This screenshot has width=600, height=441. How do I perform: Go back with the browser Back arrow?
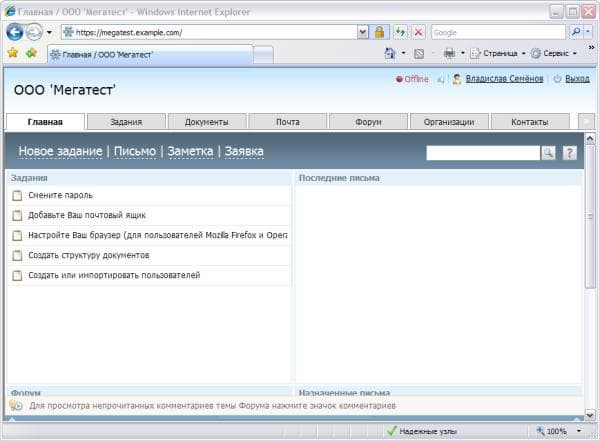15,32
